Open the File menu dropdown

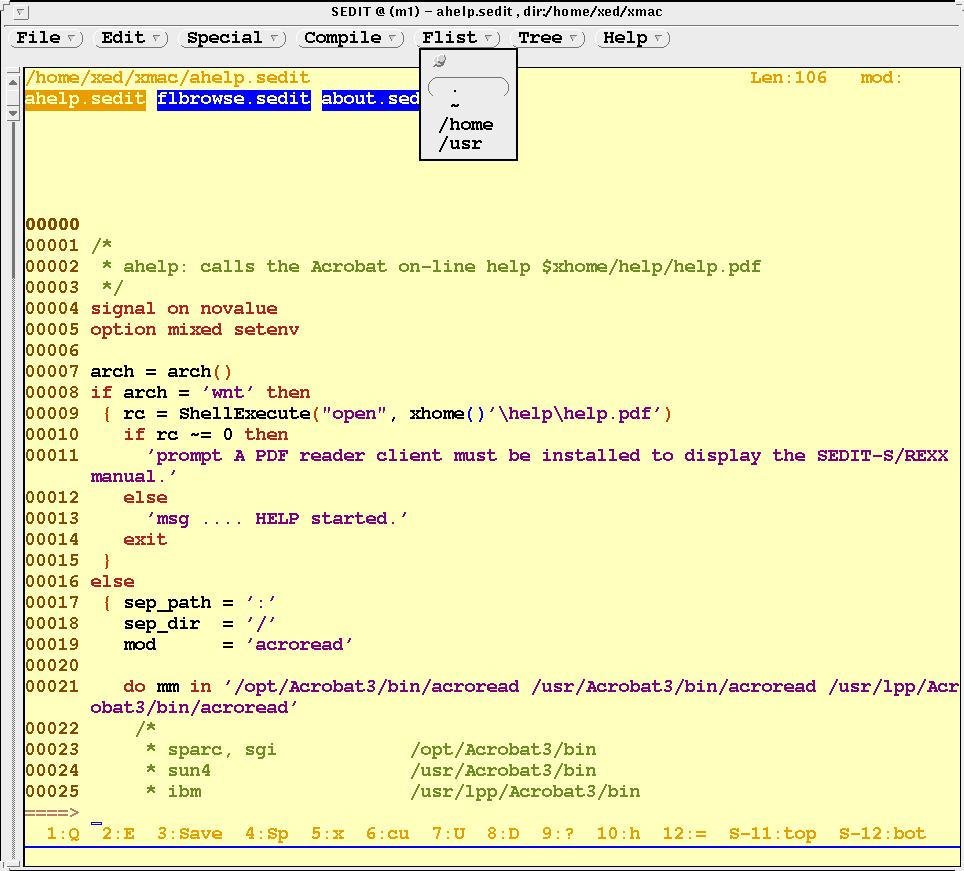pyautogui.click(x=47, y=38)
